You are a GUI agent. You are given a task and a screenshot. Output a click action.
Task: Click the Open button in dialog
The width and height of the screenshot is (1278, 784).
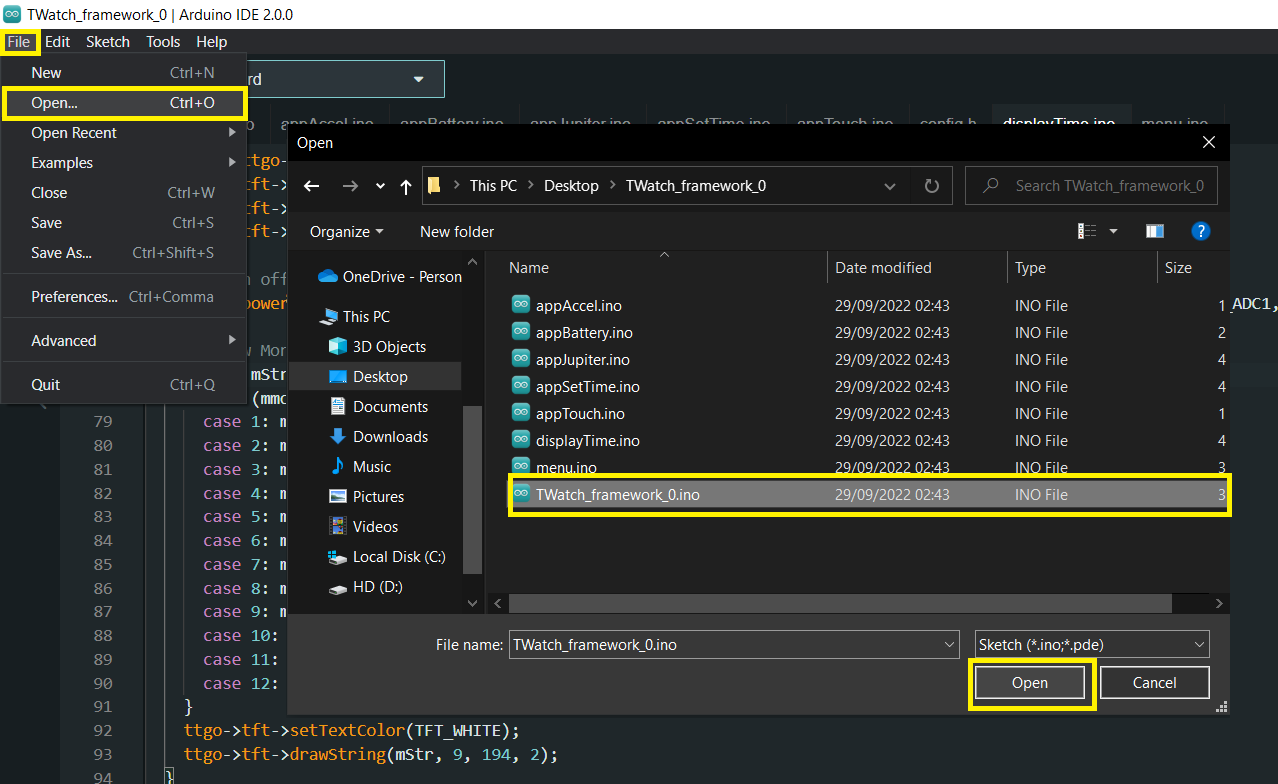[x=1029, y=683]
